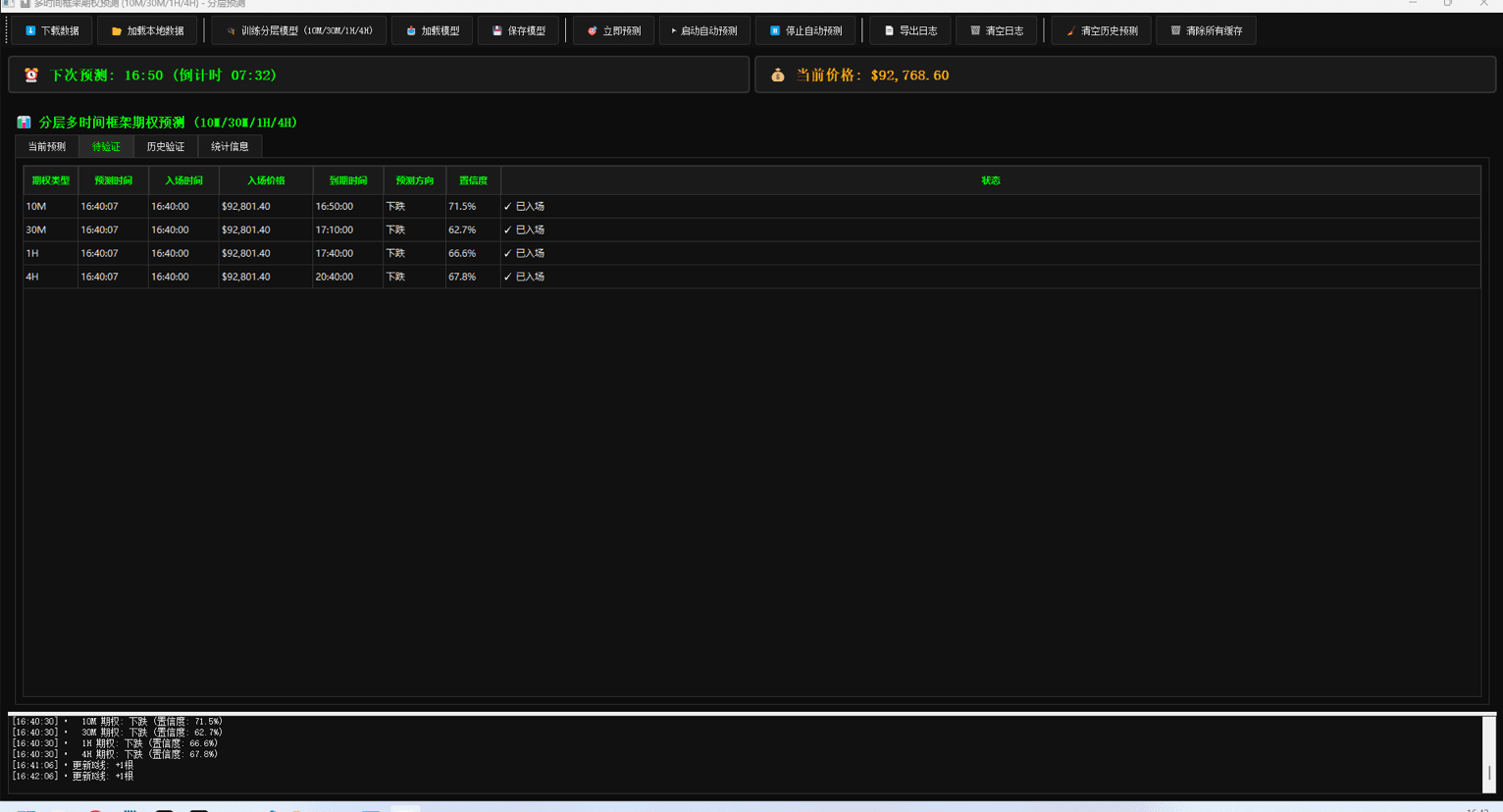The height and width of the screenshot is (812, 1503).
Task: Open the 历史验证 tab
Action: [166, 146]
